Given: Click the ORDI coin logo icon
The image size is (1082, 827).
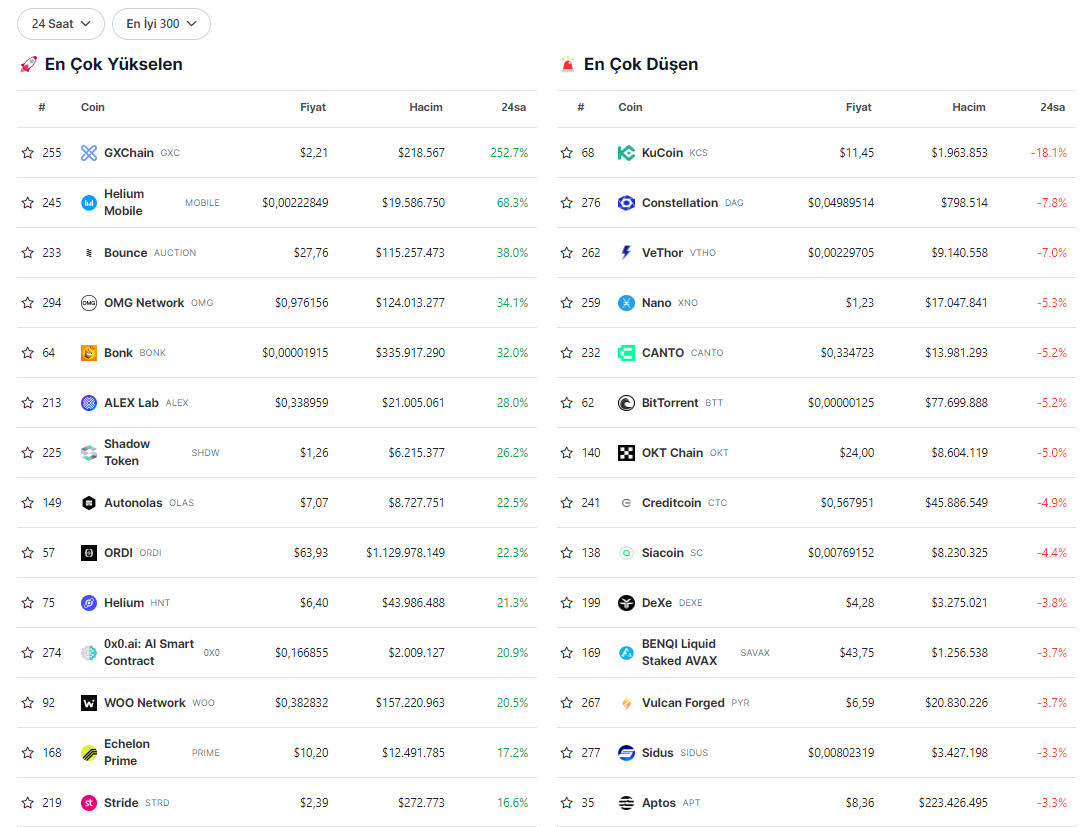Looking at the screenshot, I should coord(89,553).
